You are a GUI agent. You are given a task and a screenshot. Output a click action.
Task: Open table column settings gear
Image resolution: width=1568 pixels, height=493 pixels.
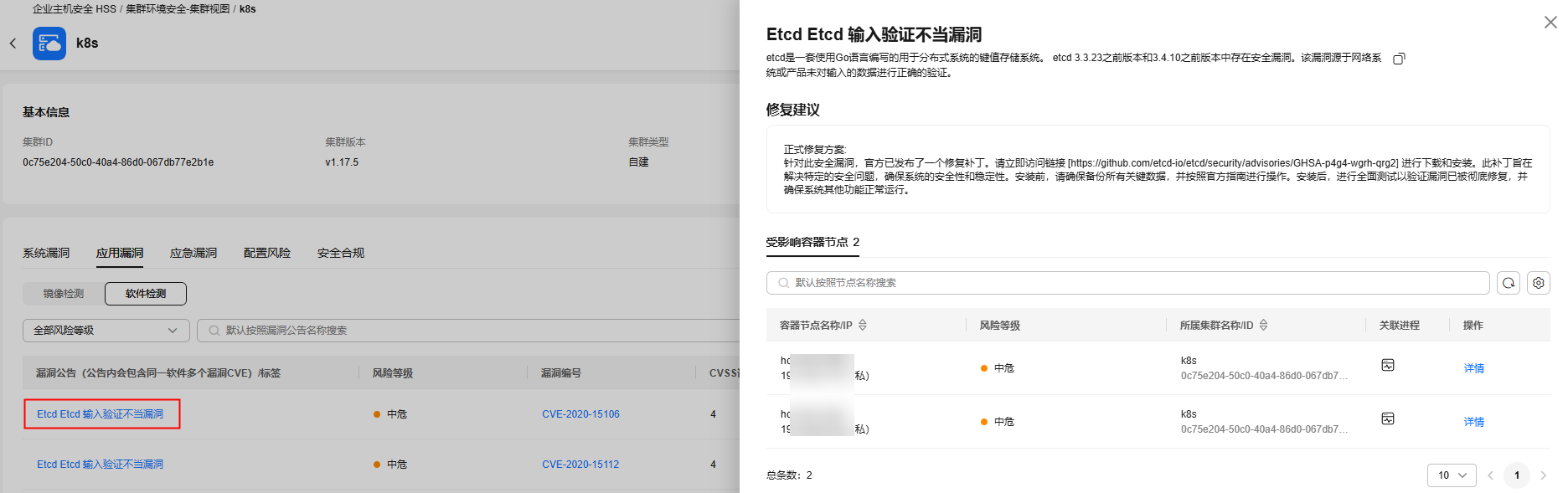point(1538,283)
